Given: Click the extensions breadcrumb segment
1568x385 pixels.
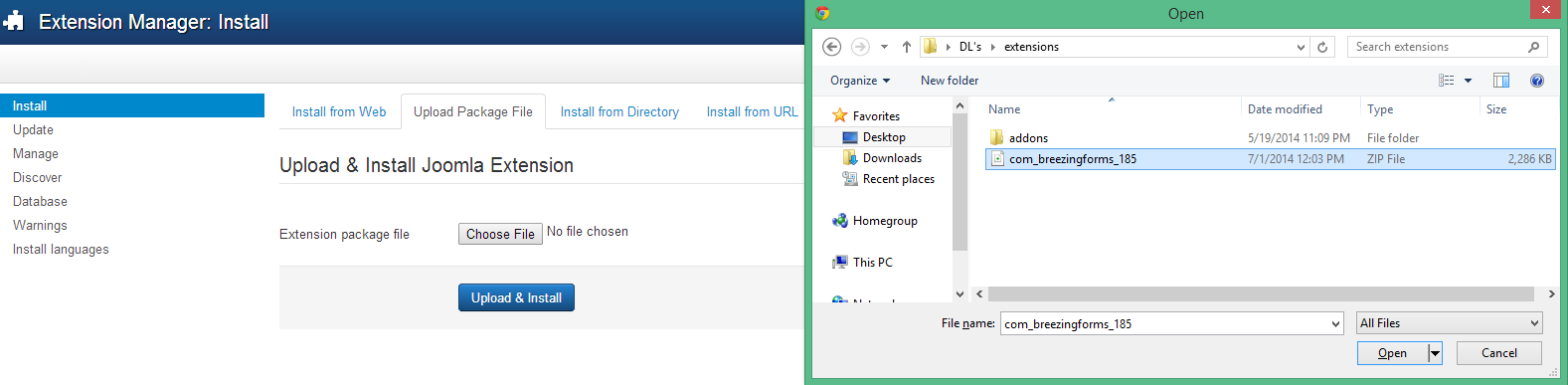Looking at the screenshot, I should [1031, 47].
